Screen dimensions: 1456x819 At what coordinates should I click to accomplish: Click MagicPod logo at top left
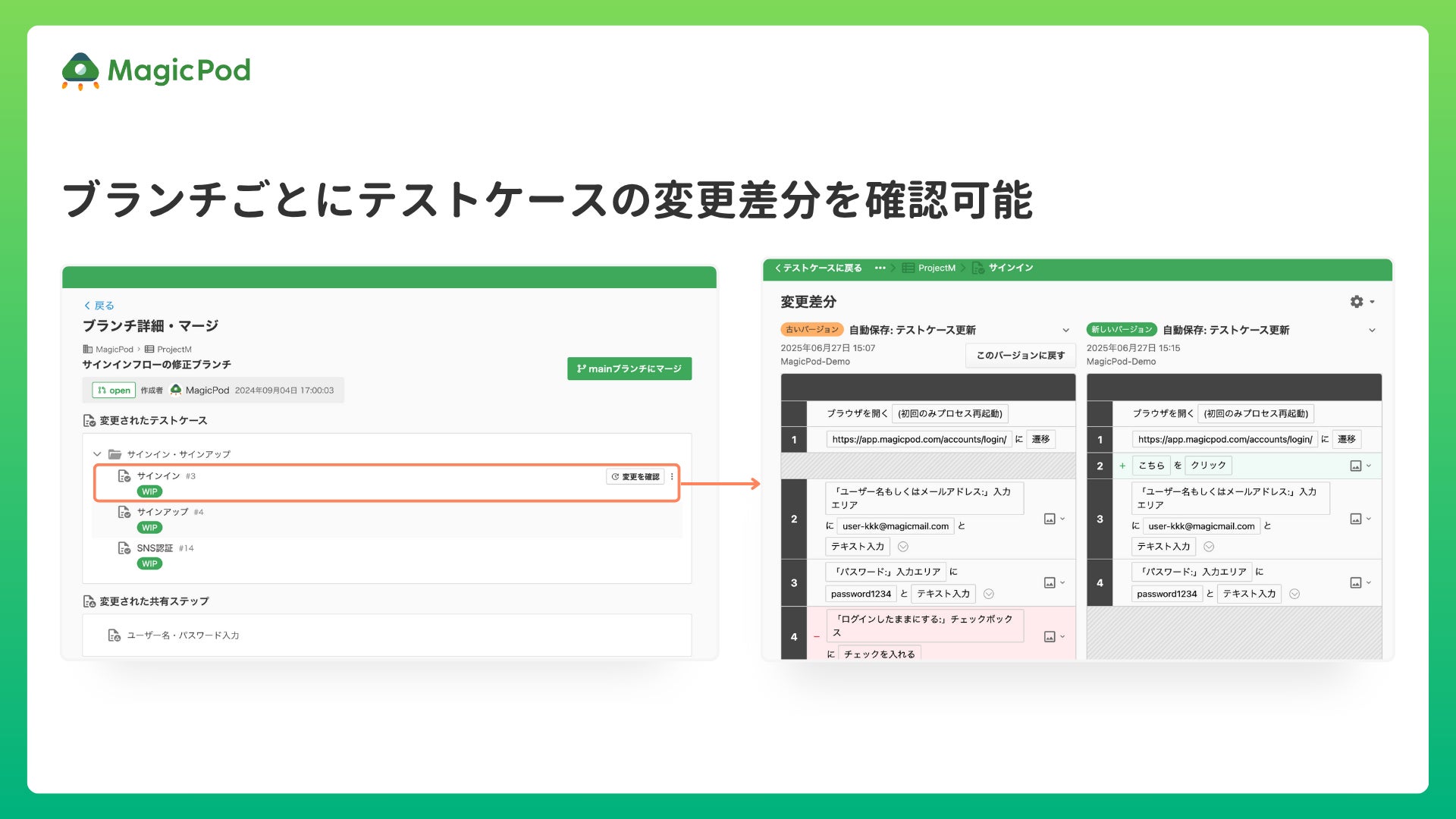point(156,71)
